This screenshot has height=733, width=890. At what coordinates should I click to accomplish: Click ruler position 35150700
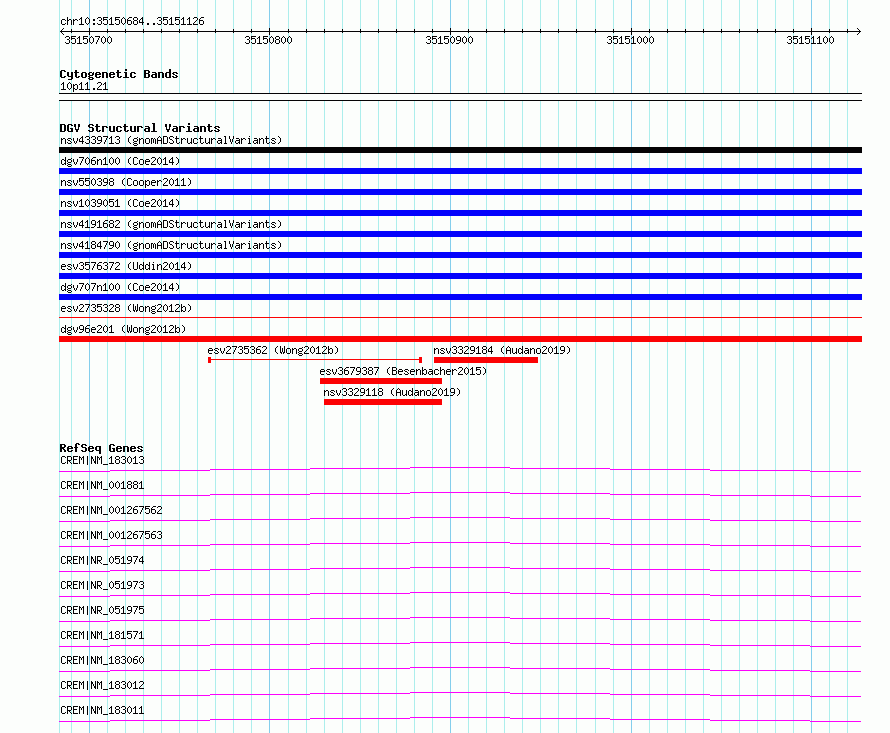click(89, 40)
